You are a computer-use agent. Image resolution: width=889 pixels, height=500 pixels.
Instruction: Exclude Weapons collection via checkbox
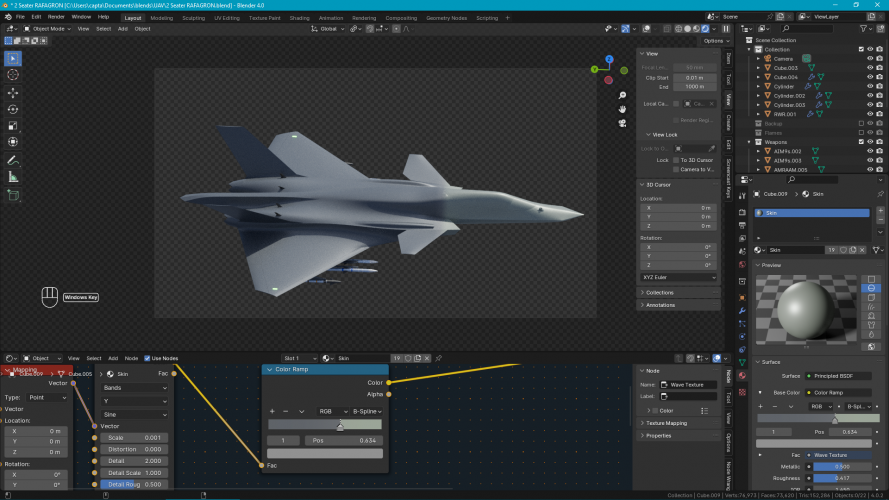(861, 142)
